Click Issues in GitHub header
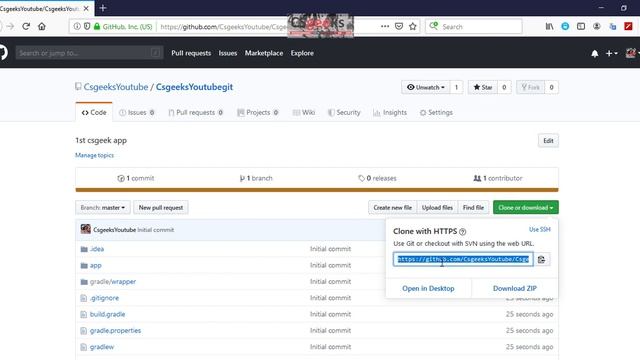 [x=228, y=53]
